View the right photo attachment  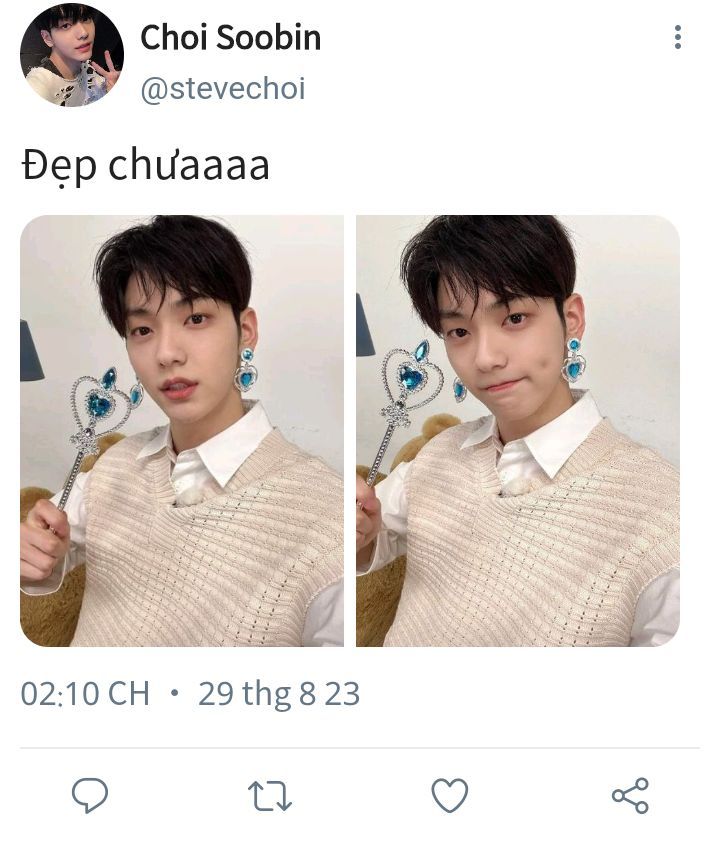[518, 431]
